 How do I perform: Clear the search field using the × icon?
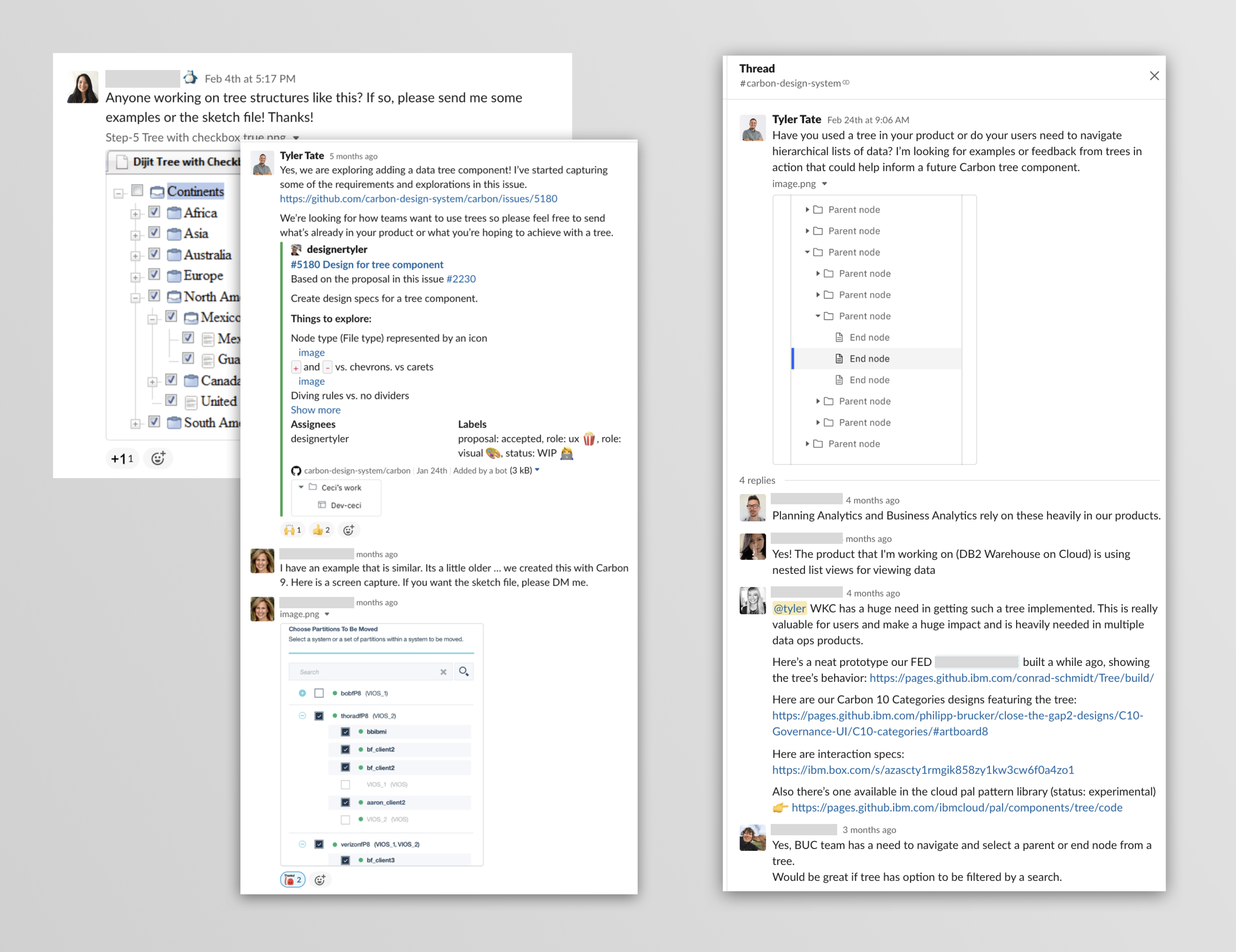click(x=444, y=671)
